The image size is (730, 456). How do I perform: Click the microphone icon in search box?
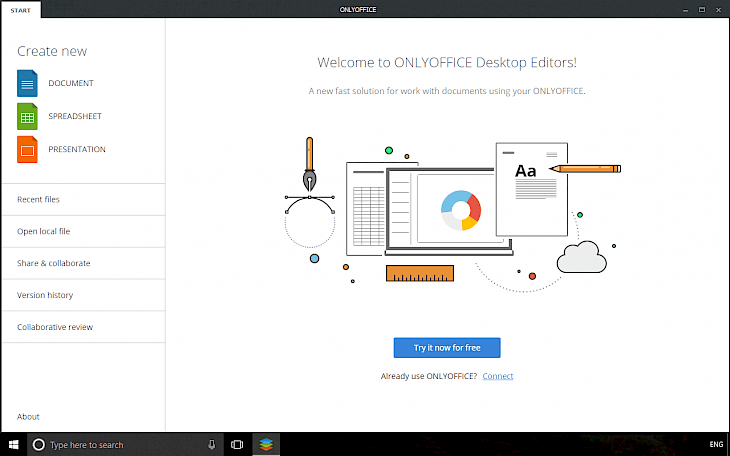(x=211, y=444)
